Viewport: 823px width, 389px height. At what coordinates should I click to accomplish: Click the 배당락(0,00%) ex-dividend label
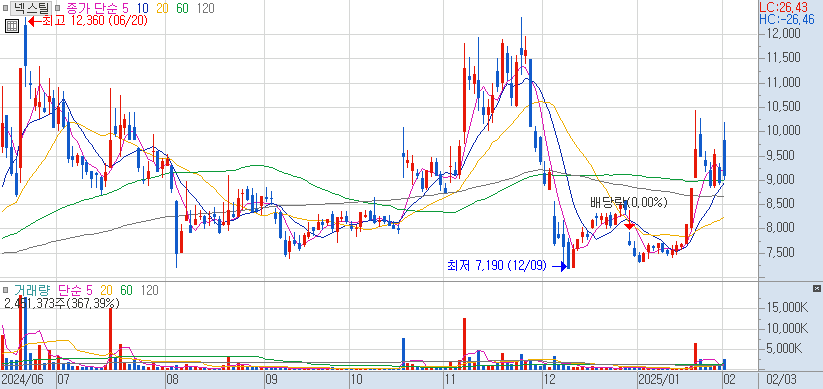(x=628, y=202)
